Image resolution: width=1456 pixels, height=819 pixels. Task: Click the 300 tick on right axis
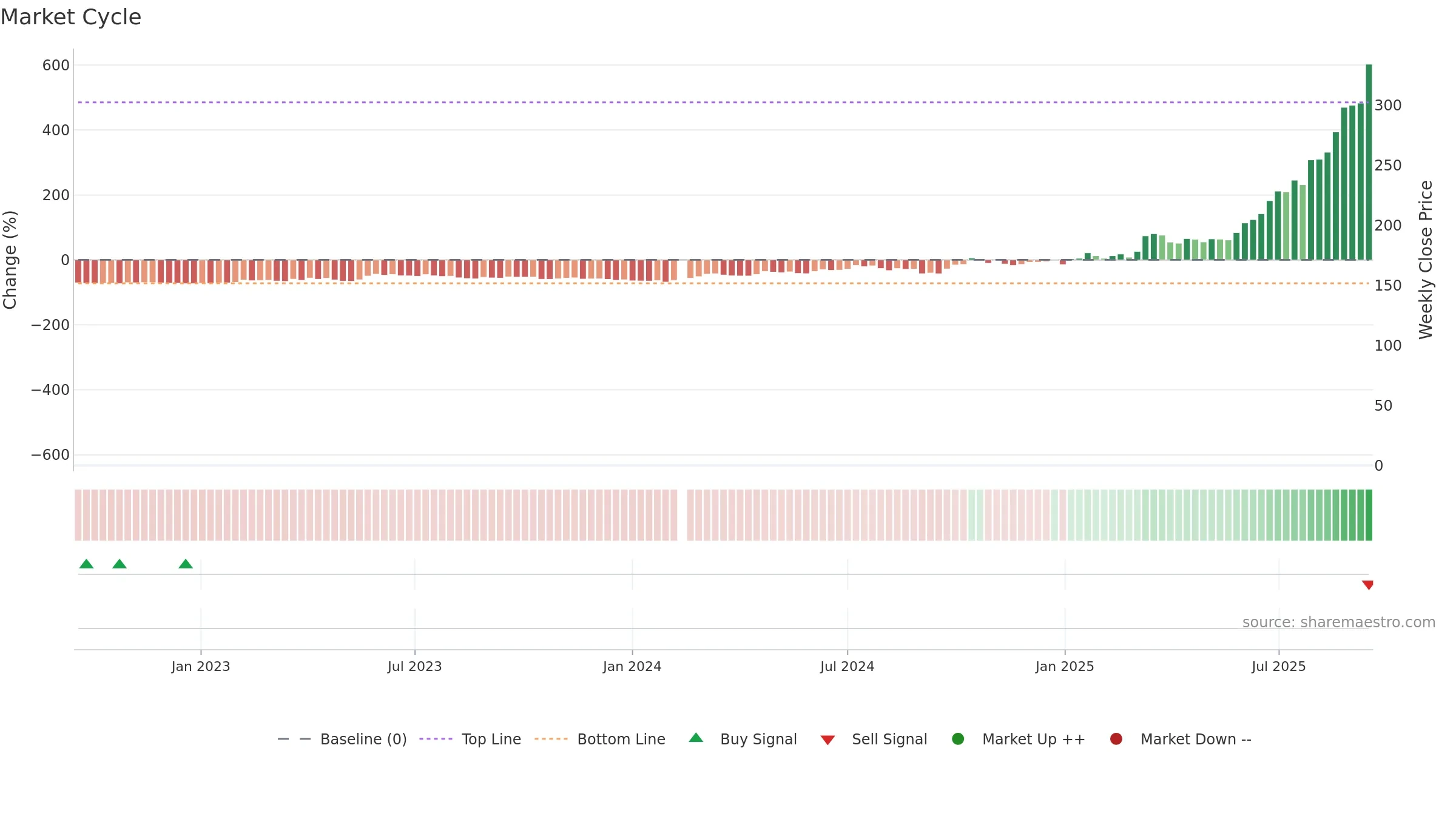tap(1388, 106)
